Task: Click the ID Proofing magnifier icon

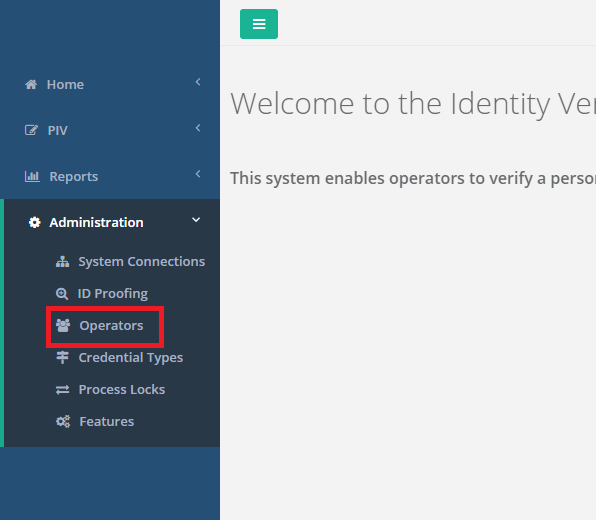Action: 62,293
